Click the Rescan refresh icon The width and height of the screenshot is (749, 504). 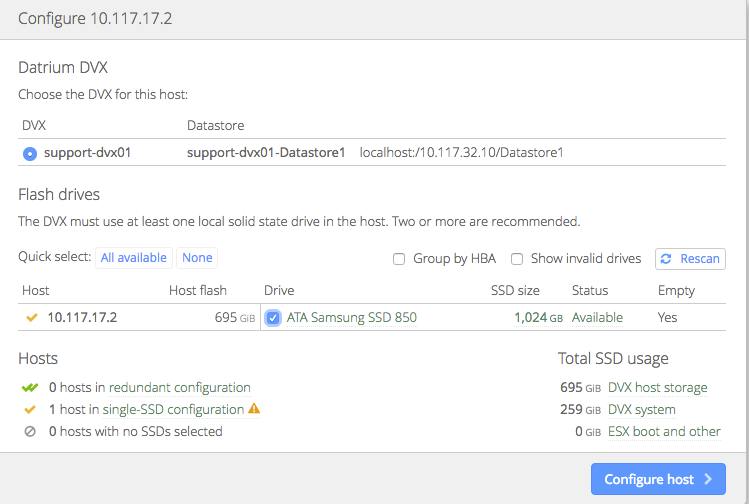(x=668, y=258)
